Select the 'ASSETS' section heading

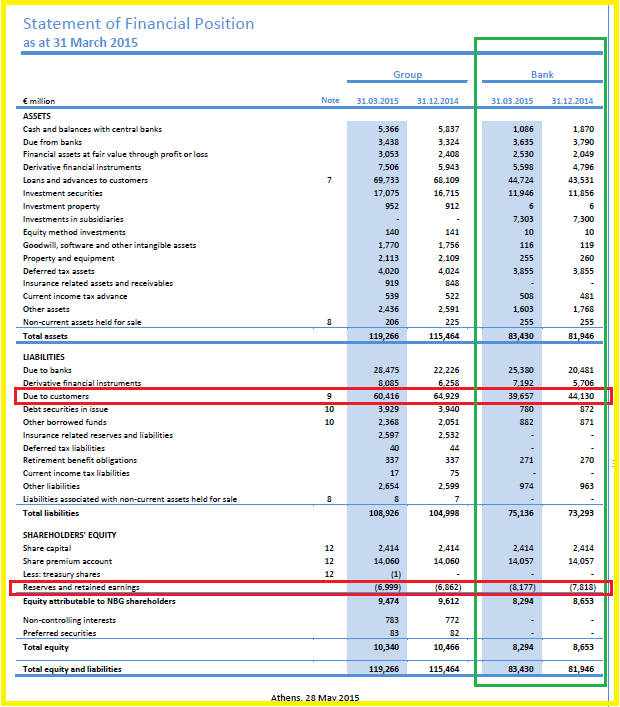point(39,116)
